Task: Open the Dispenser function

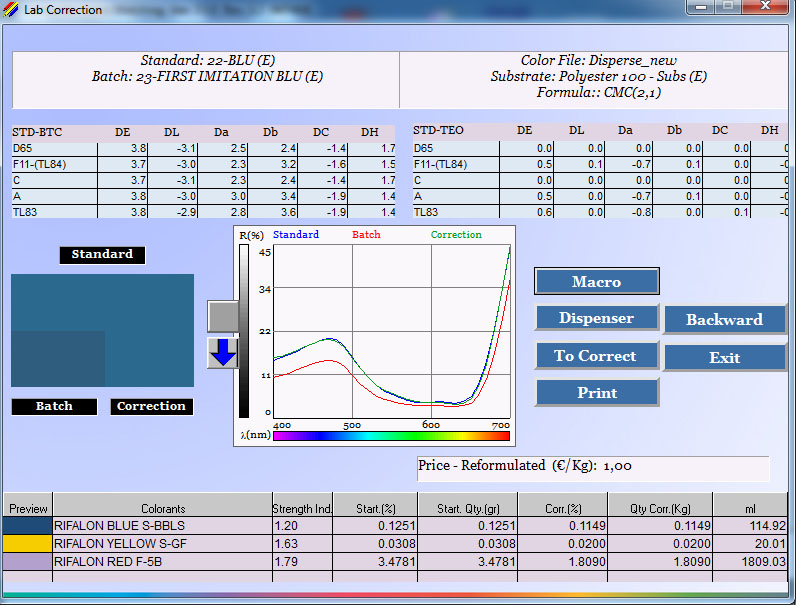Action: pyautogui.click(x=596, y=318)
